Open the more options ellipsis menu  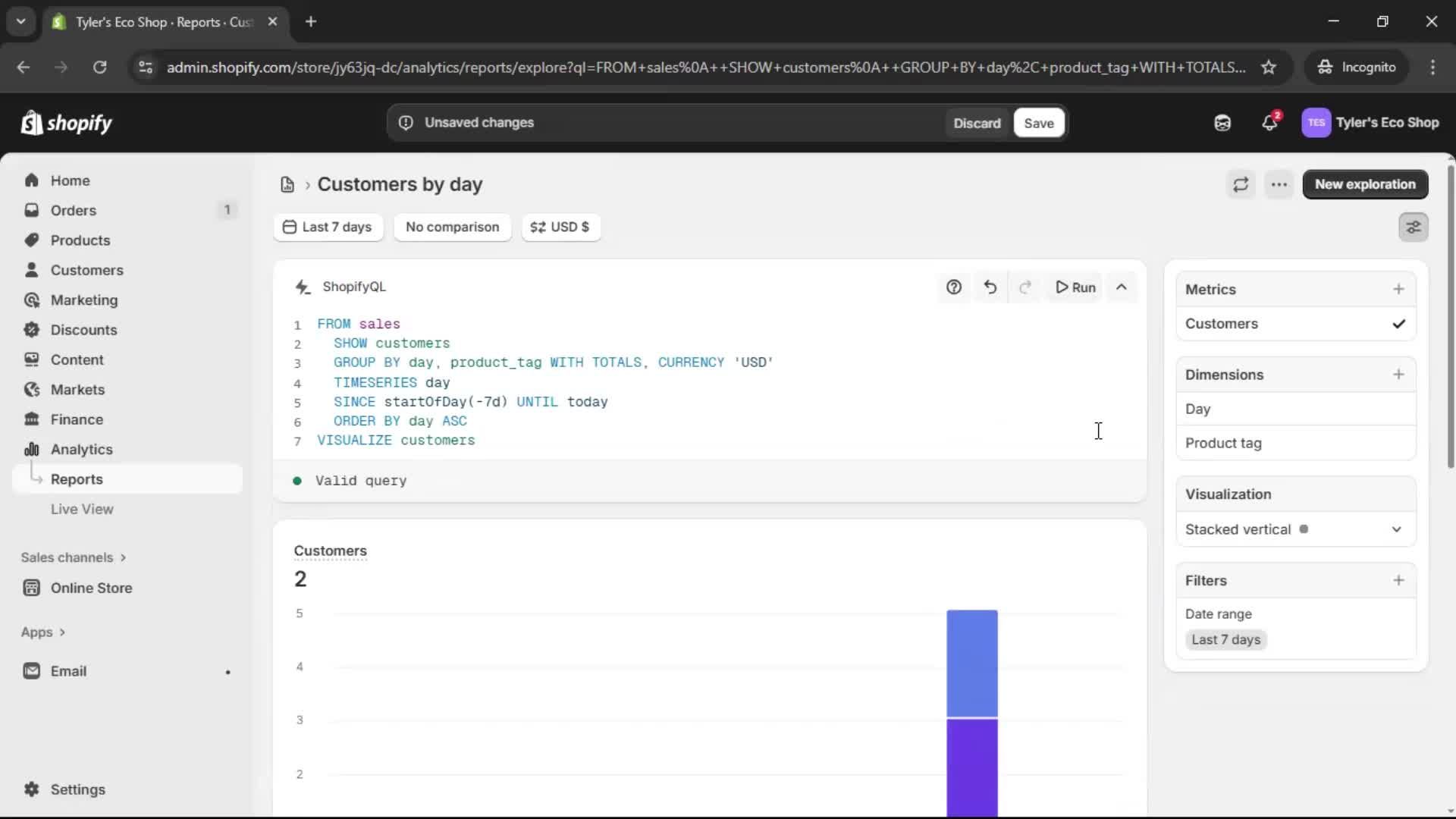point(1279,184)
